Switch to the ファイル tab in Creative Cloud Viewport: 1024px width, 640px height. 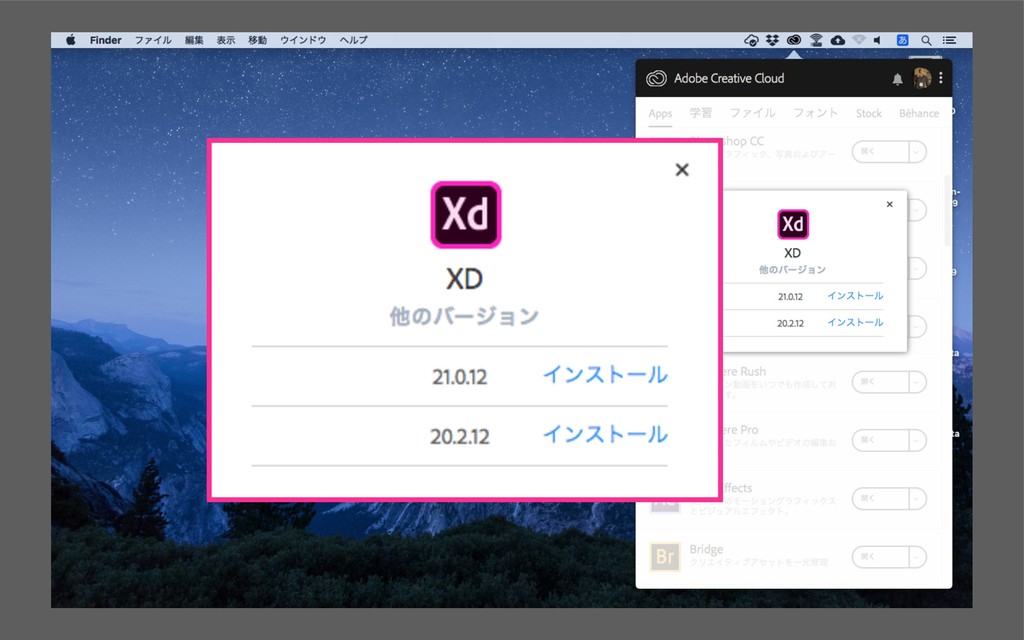click(752, 113)
